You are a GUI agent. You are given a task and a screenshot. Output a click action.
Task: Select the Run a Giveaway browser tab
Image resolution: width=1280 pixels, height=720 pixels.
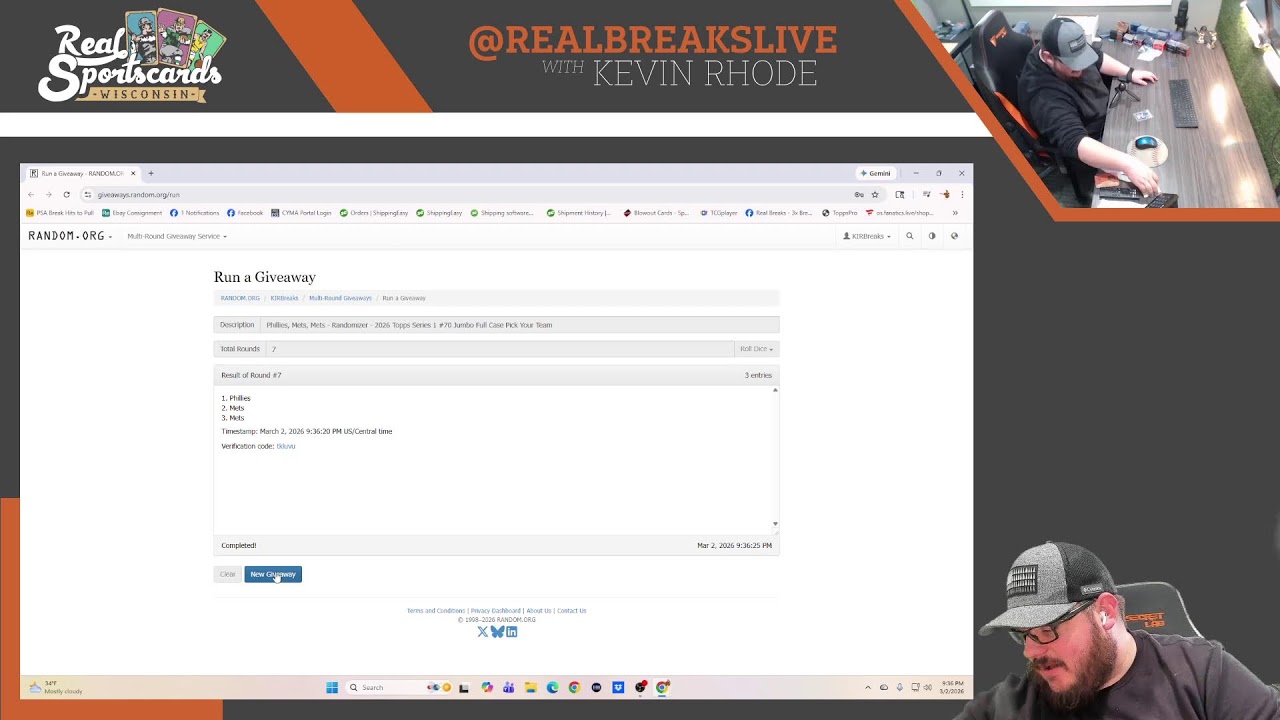click(x=82, y=173)
